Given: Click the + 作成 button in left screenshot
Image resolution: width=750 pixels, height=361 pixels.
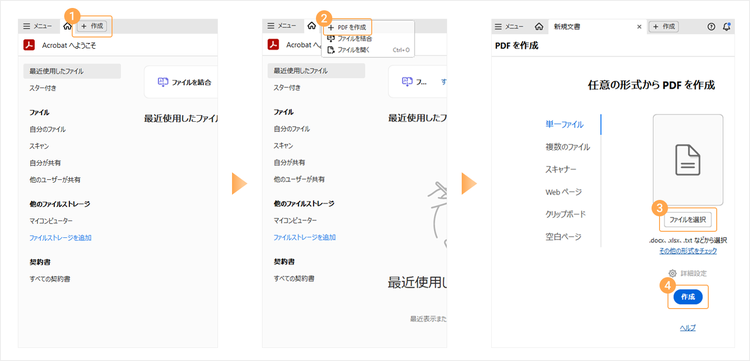Looking at the screenshot, I should [x=92, y=26].
